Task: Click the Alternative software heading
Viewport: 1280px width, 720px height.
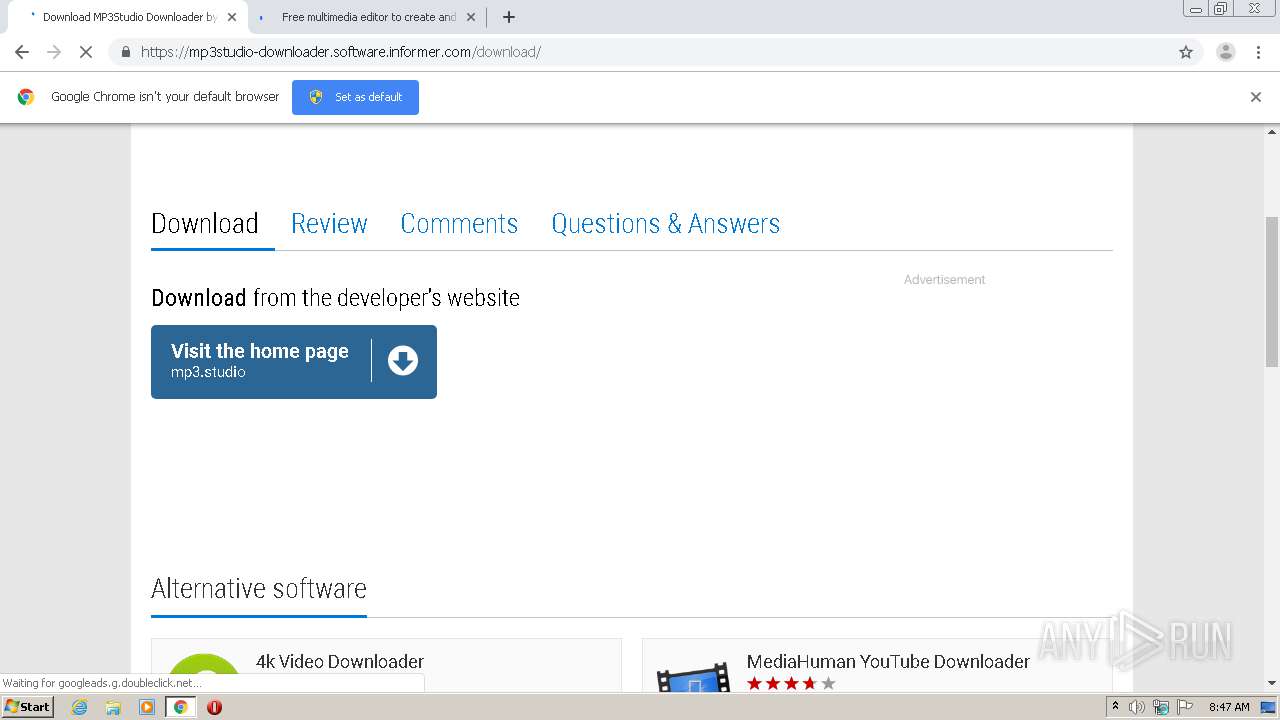Action: [259, 588]
